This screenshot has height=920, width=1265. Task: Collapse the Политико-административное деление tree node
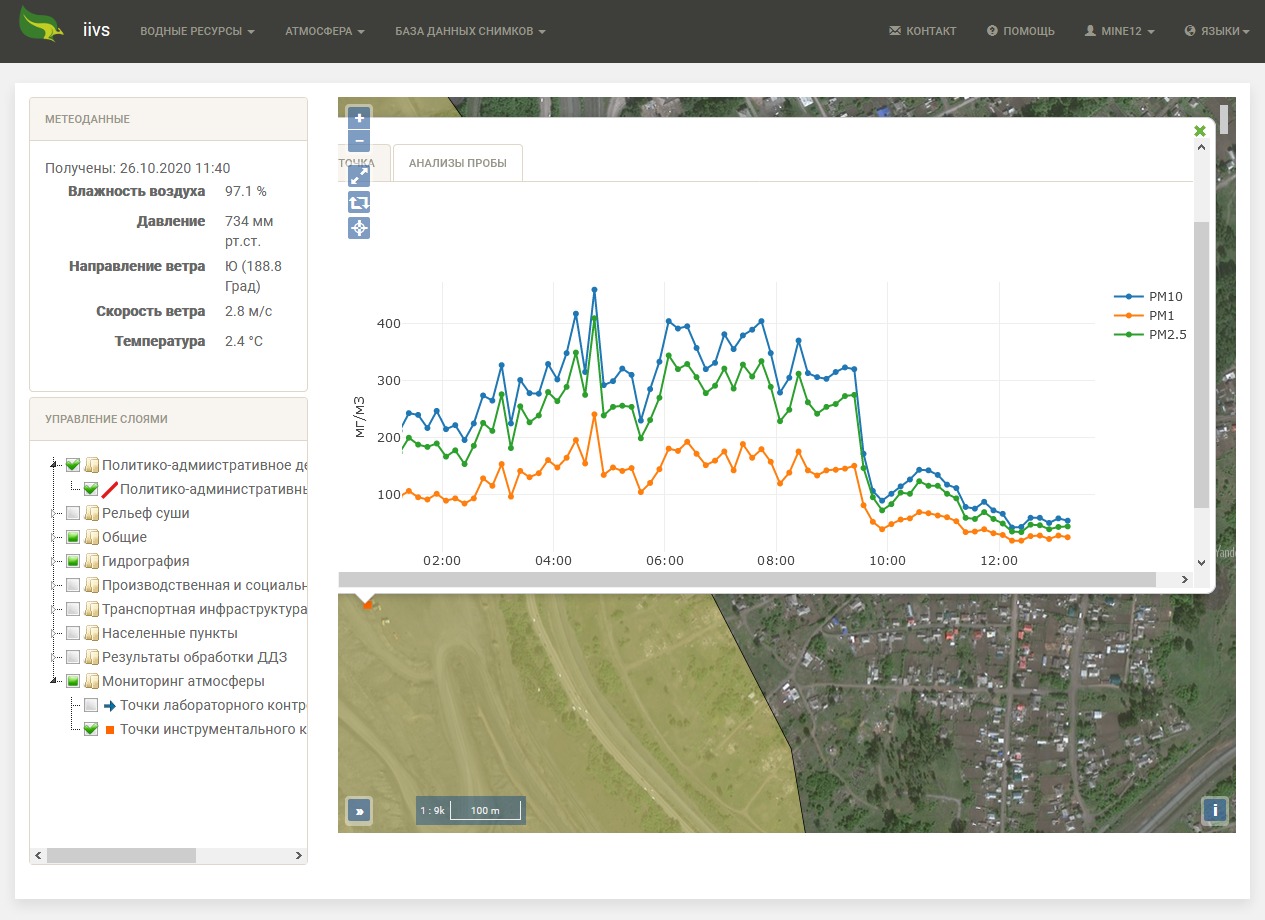tap(54, 465)
